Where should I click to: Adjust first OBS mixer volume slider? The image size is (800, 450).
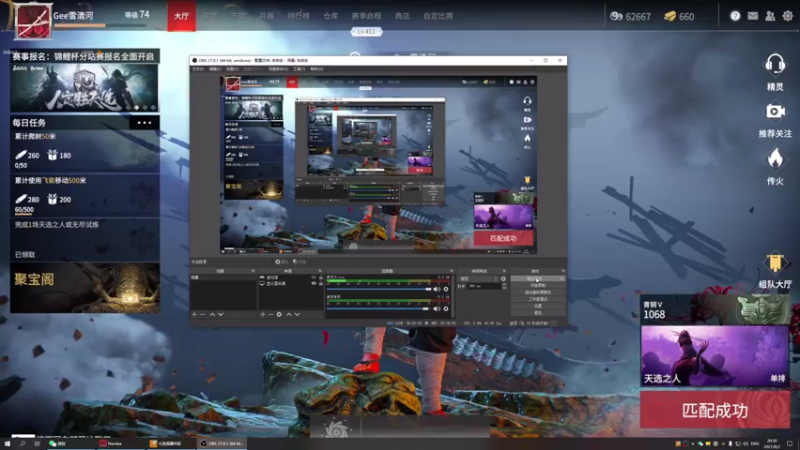[380, 289]
